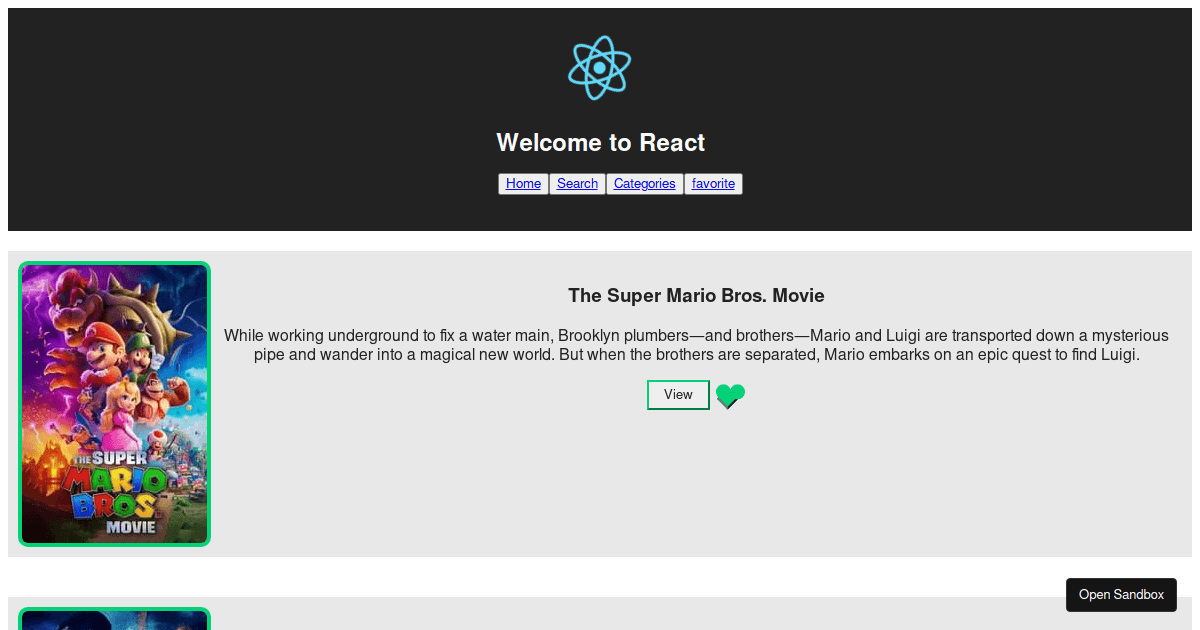The height and width of the screenshot is (630, 1200).
Task: Open the Search navigation link
Action: pyautogui.click(x=576, y=183)
